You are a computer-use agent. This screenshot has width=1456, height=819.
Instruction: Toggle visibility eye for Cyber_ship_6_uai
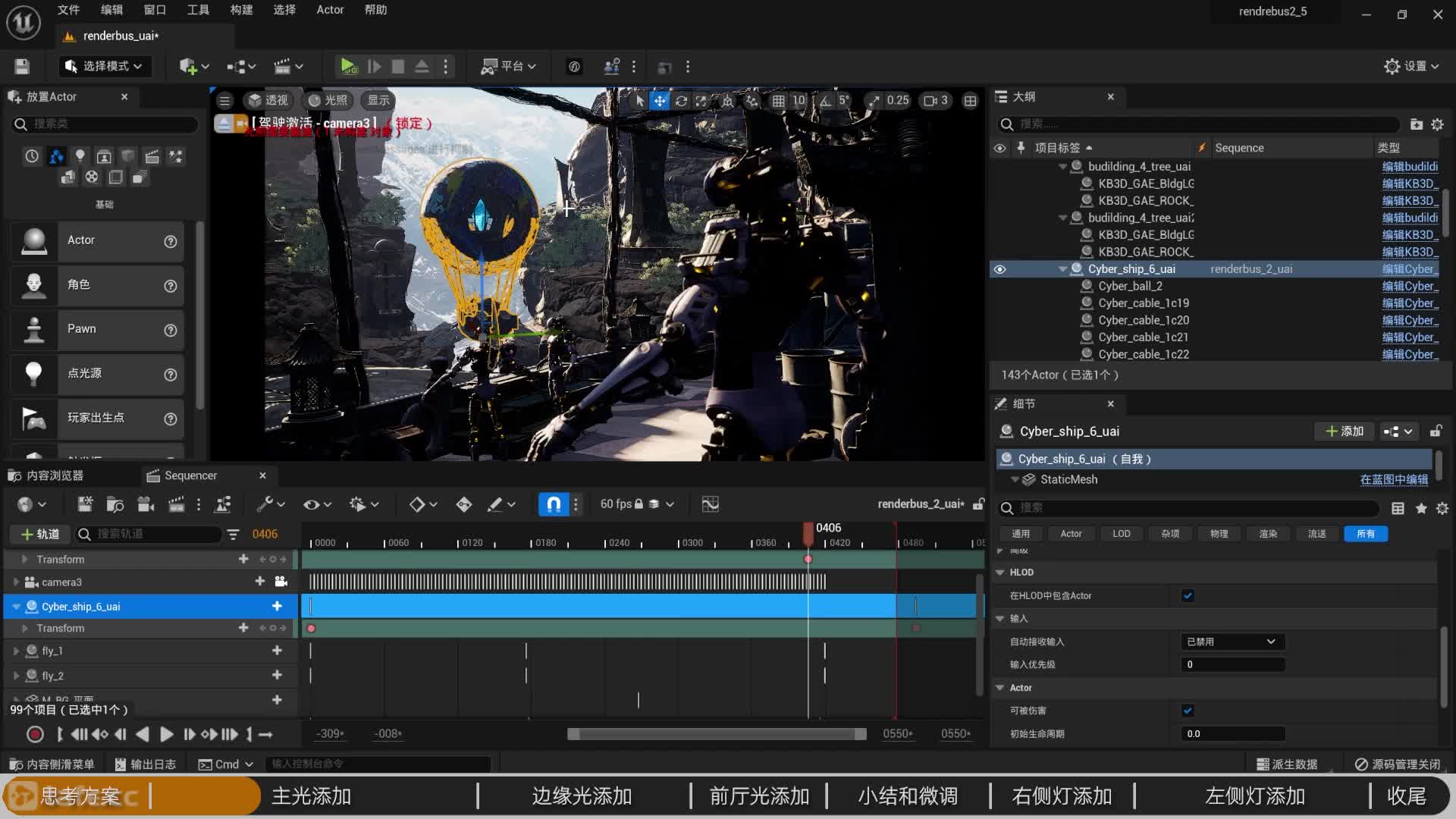[1000, 269]
